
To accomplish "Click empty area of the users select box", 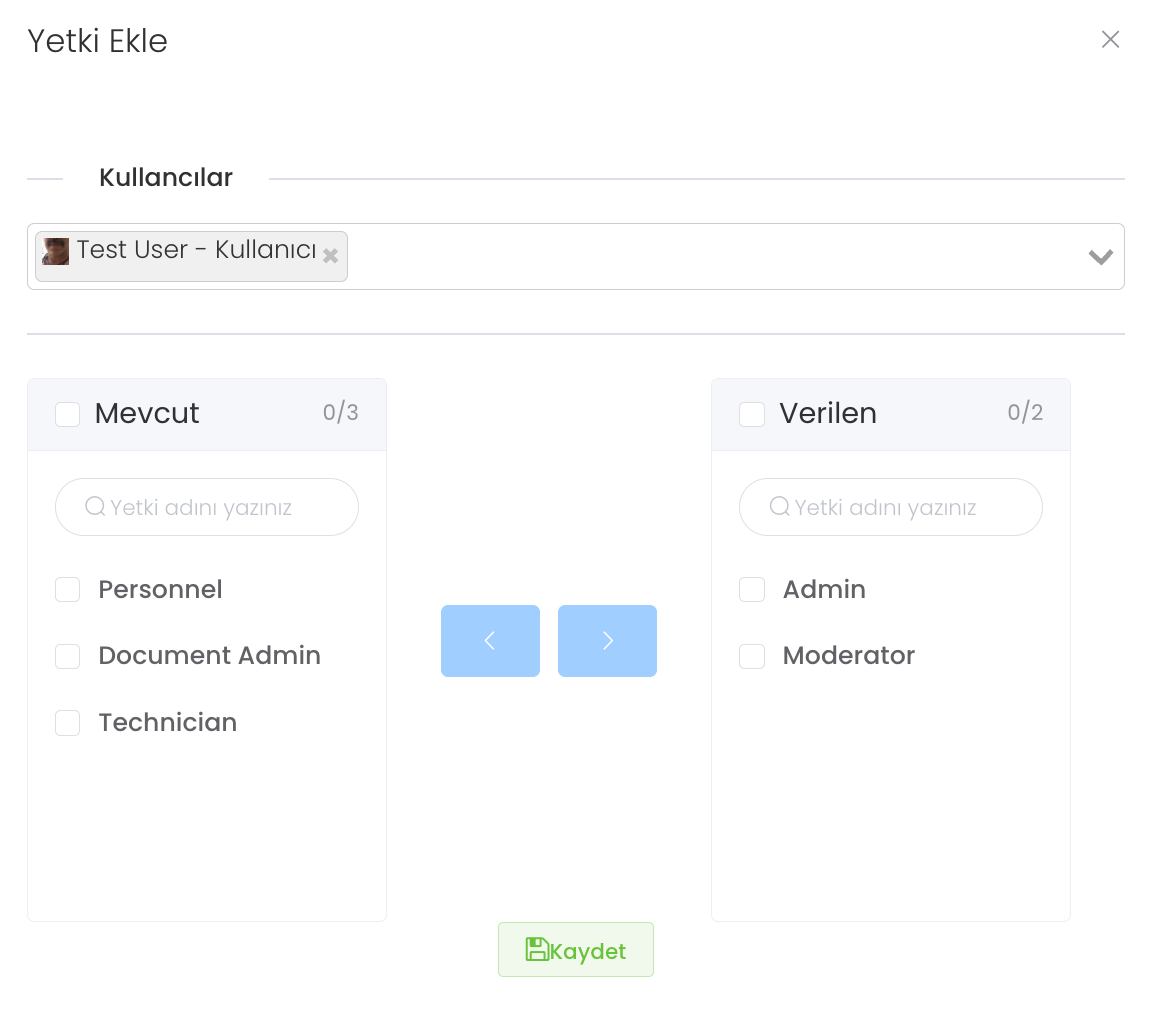I will pyautogui.click(x=700, y=257).
